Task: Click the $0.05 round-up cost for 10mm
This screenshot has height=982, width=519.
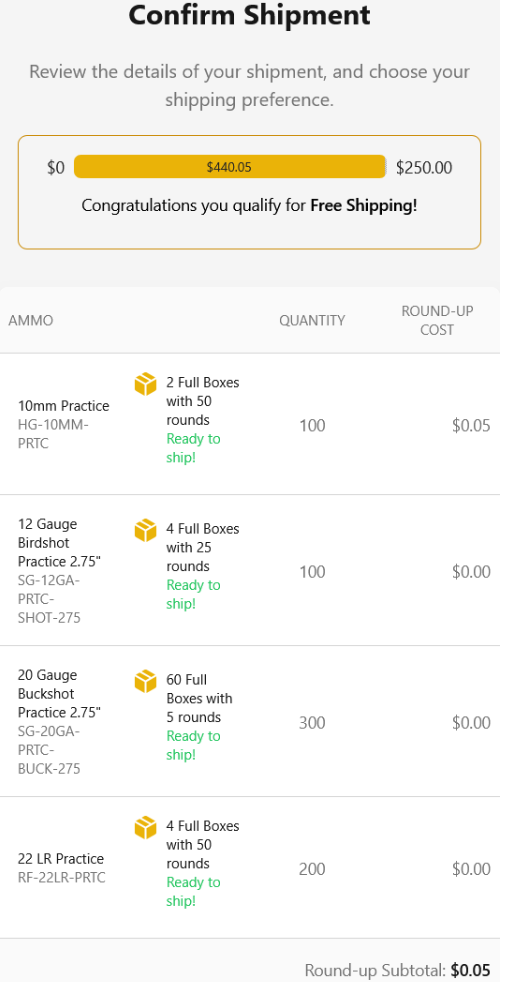Action: coord(471,426)
